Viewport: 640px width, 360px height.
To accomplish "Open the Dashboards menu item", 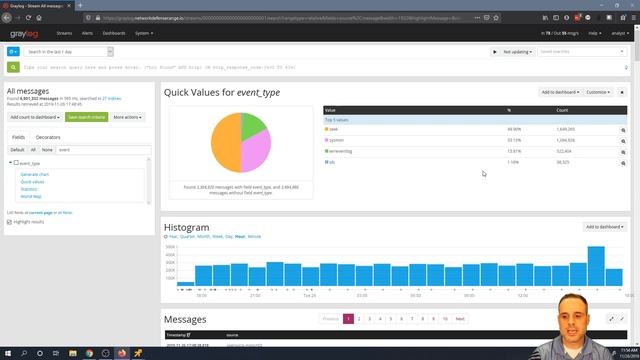I will pyautogui.click(x=114, y=33).
